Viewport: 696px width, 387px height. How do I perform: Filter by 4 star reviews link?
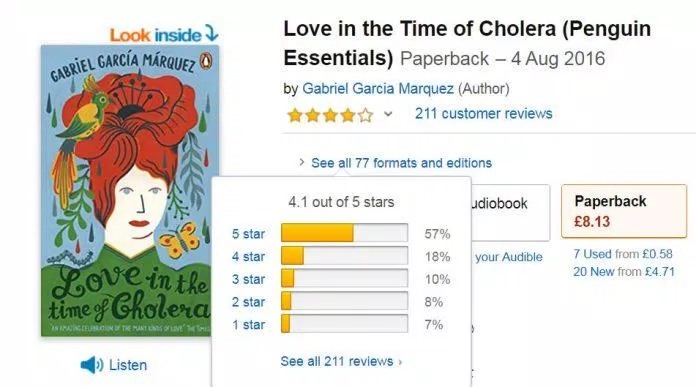[248, 257]
